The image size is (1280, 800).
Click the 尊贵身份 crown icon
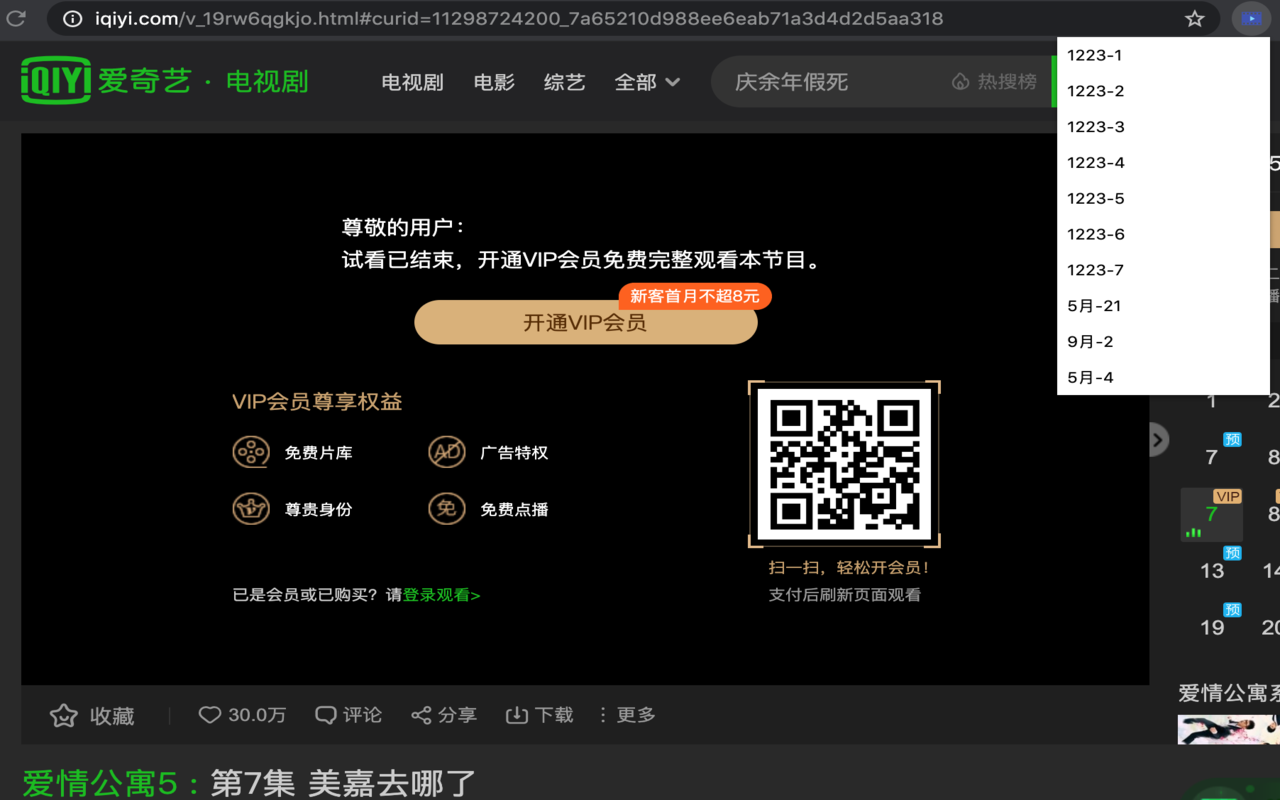(x=251, y=509)
